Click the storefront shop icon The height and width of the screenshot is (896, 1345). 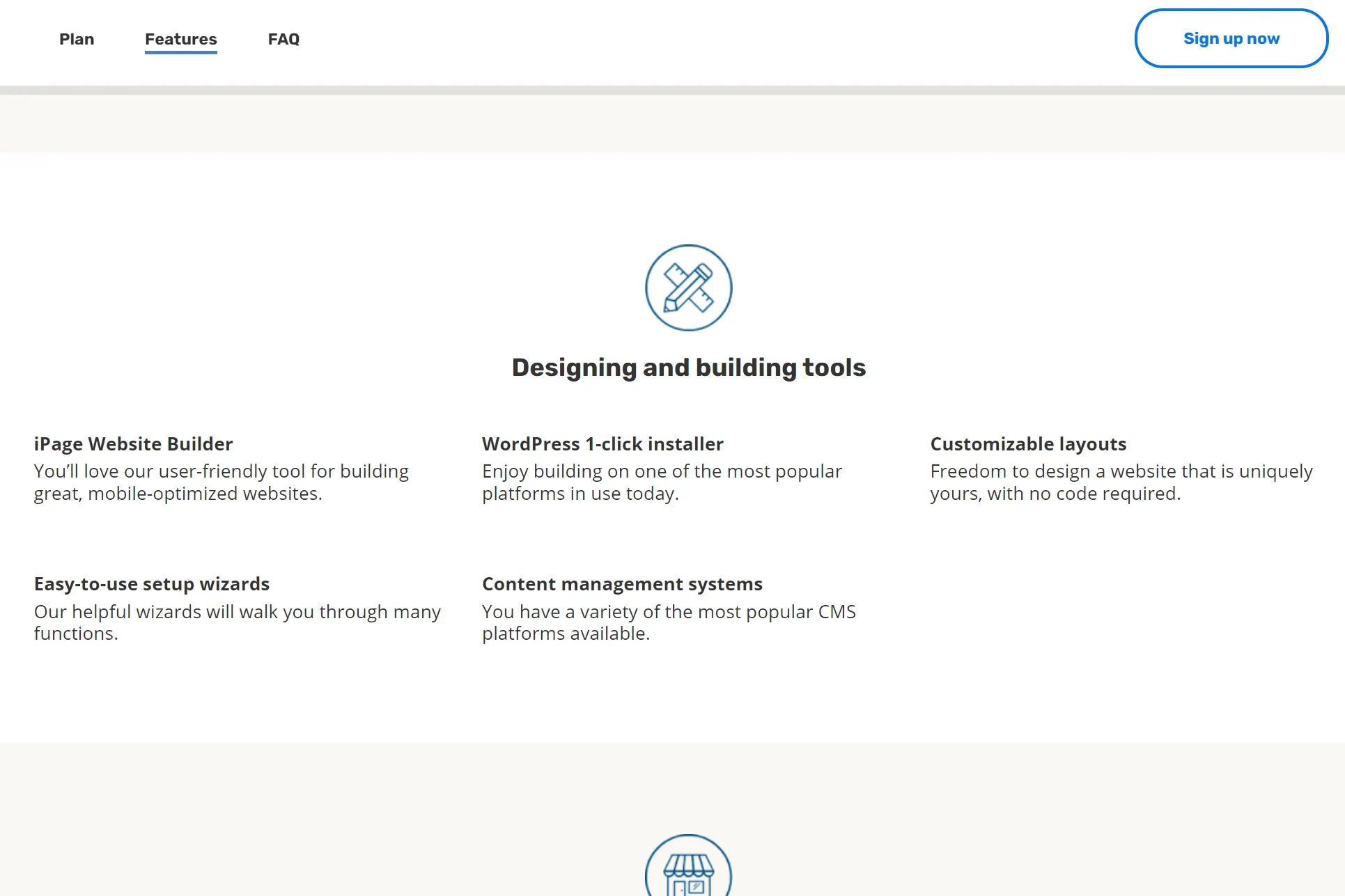[x=688, y=865]
